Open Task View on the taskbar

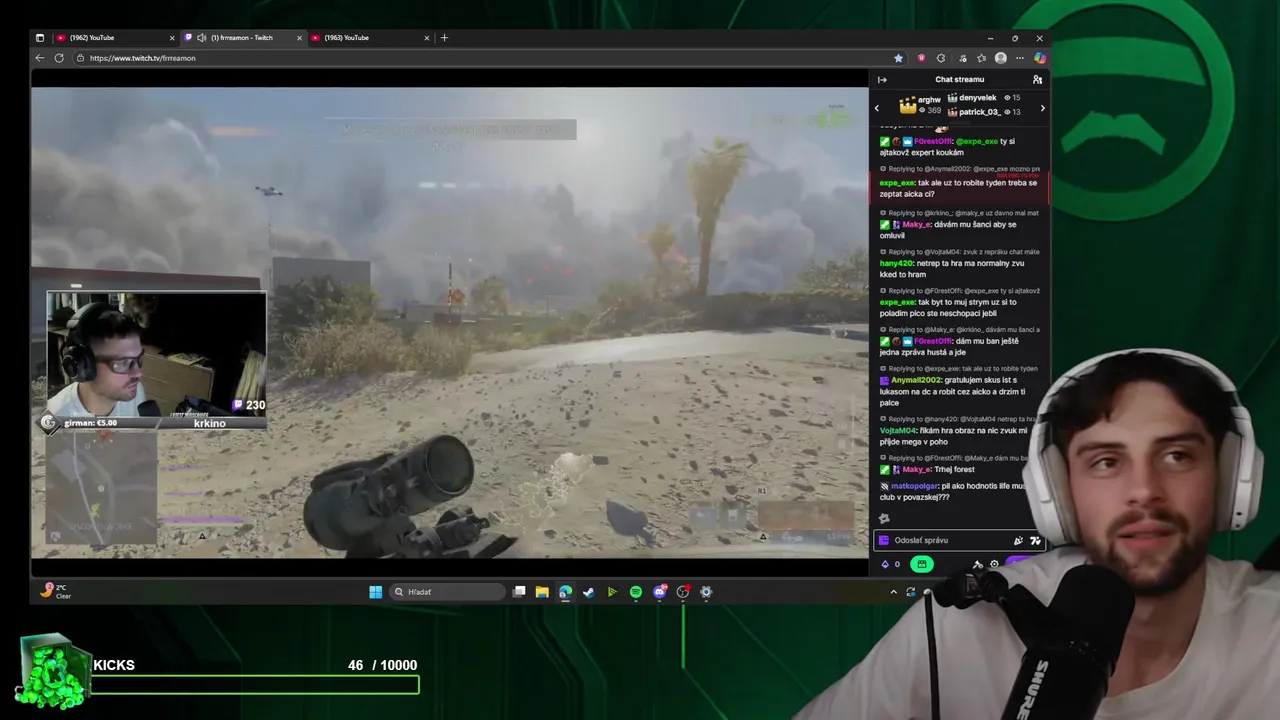click(x=519, y=592)
